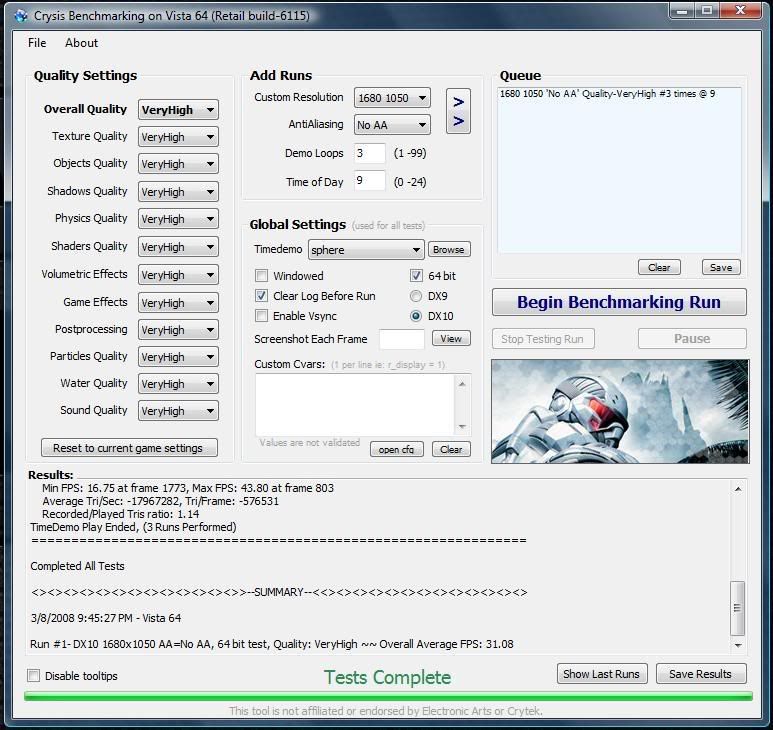The image size is (773, 730).
Task: Close the Crysis Benchmarking window
Action: pos(740,10)
